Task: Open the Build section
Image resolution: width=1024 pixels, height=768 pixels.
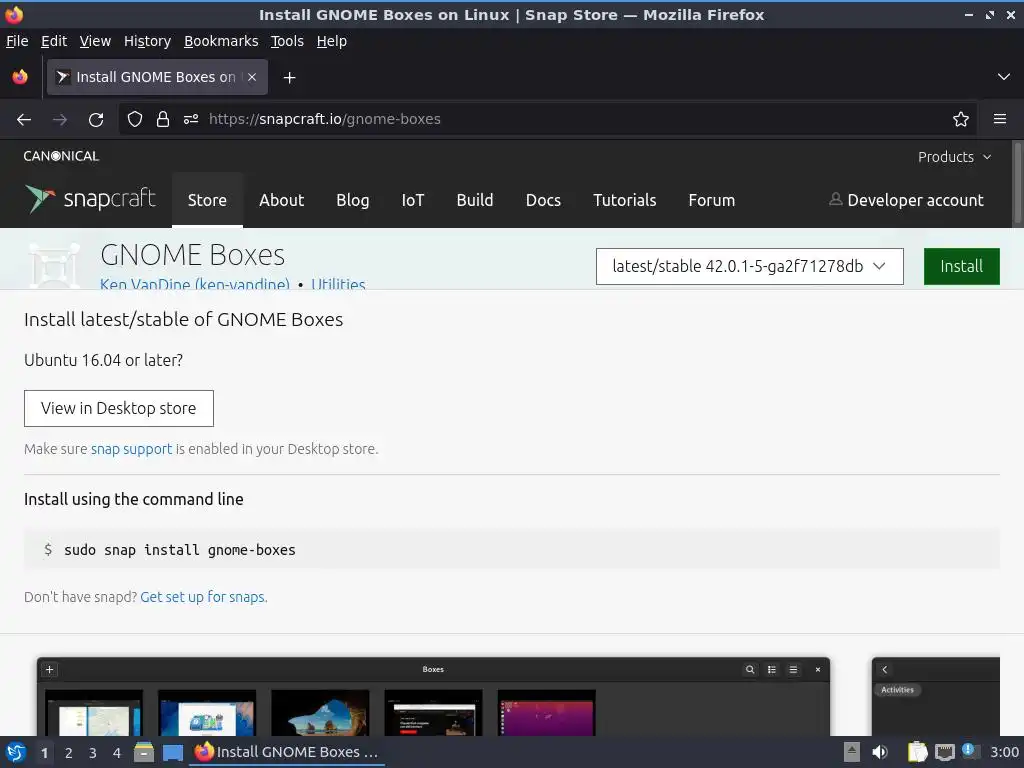Action: click(475, 200)
